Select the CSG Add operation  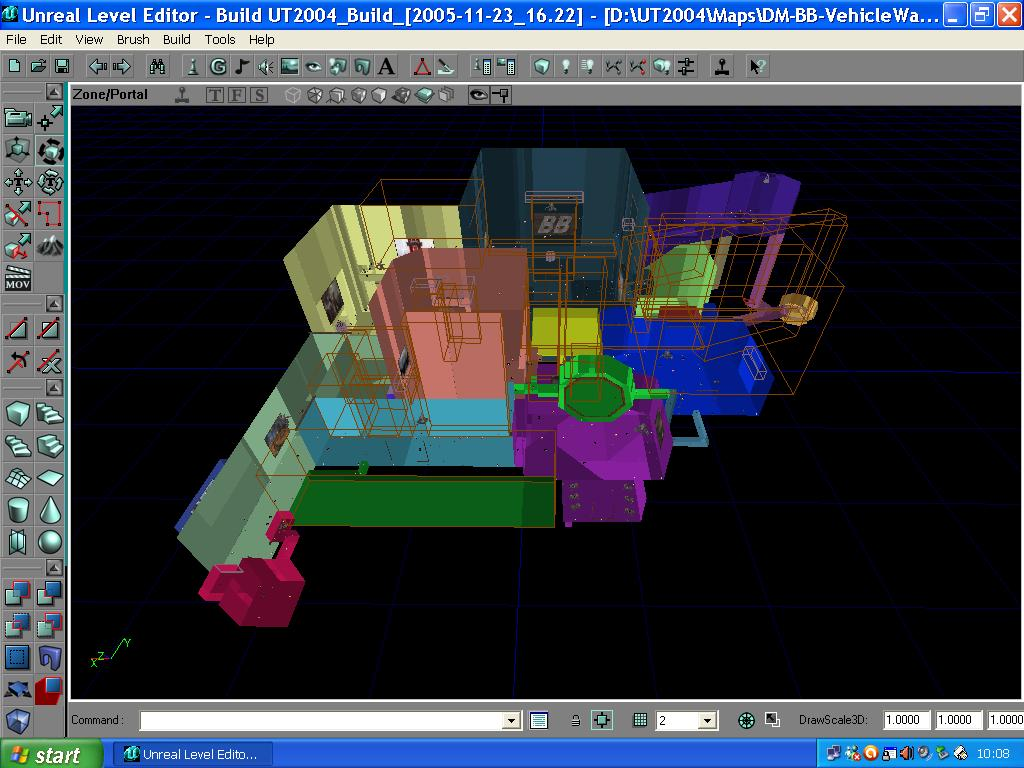[16, 590]
